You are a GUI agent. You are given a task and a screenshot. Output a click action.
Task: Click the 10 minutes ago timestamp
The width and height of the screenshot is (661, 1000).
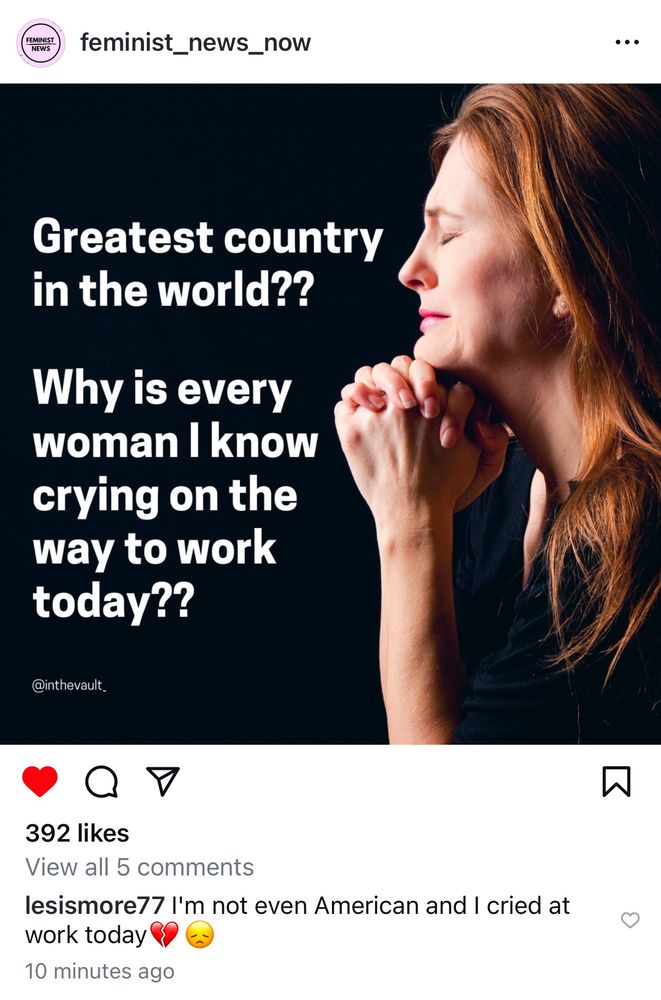click(100, 971)
